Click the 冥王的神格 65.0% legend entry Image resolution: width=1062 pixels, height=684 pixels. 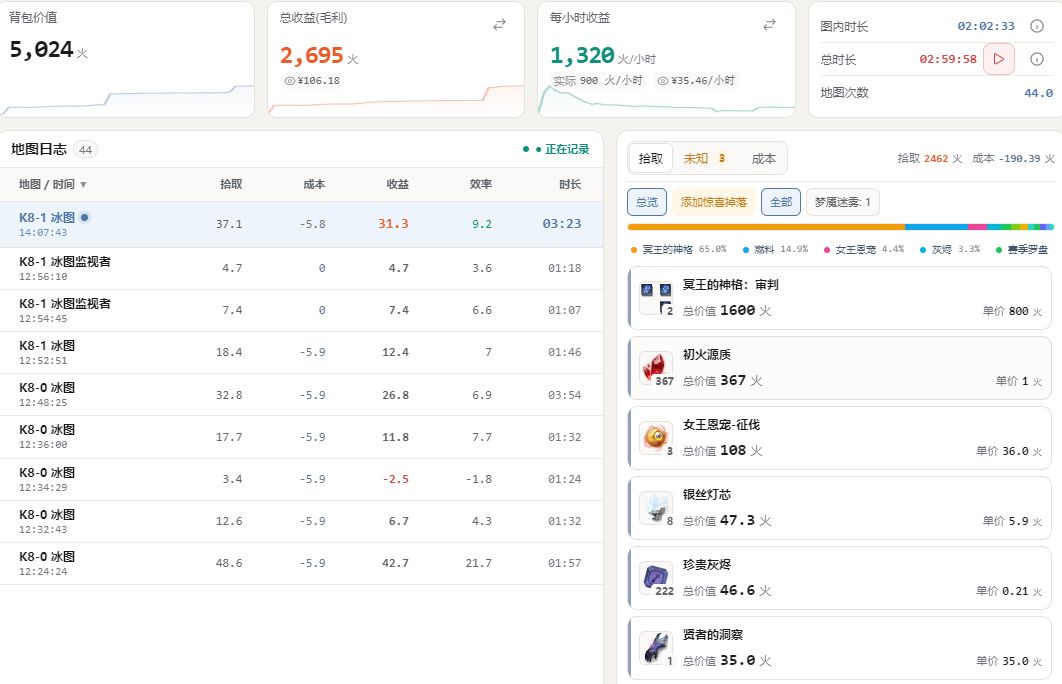[x=678, y=249]
